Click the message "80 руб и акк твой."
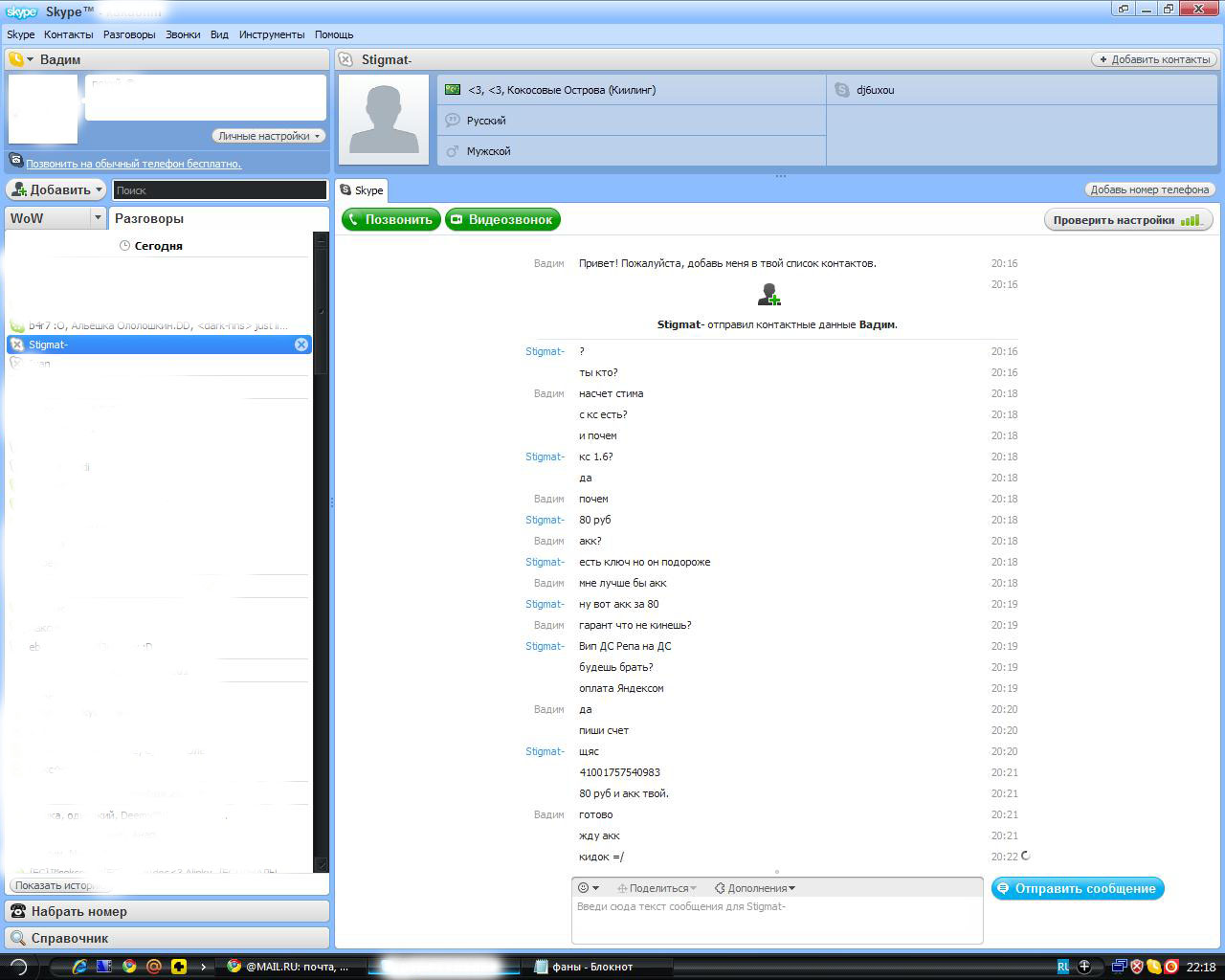The image size is (1225, 980). [x=624, y=793]
